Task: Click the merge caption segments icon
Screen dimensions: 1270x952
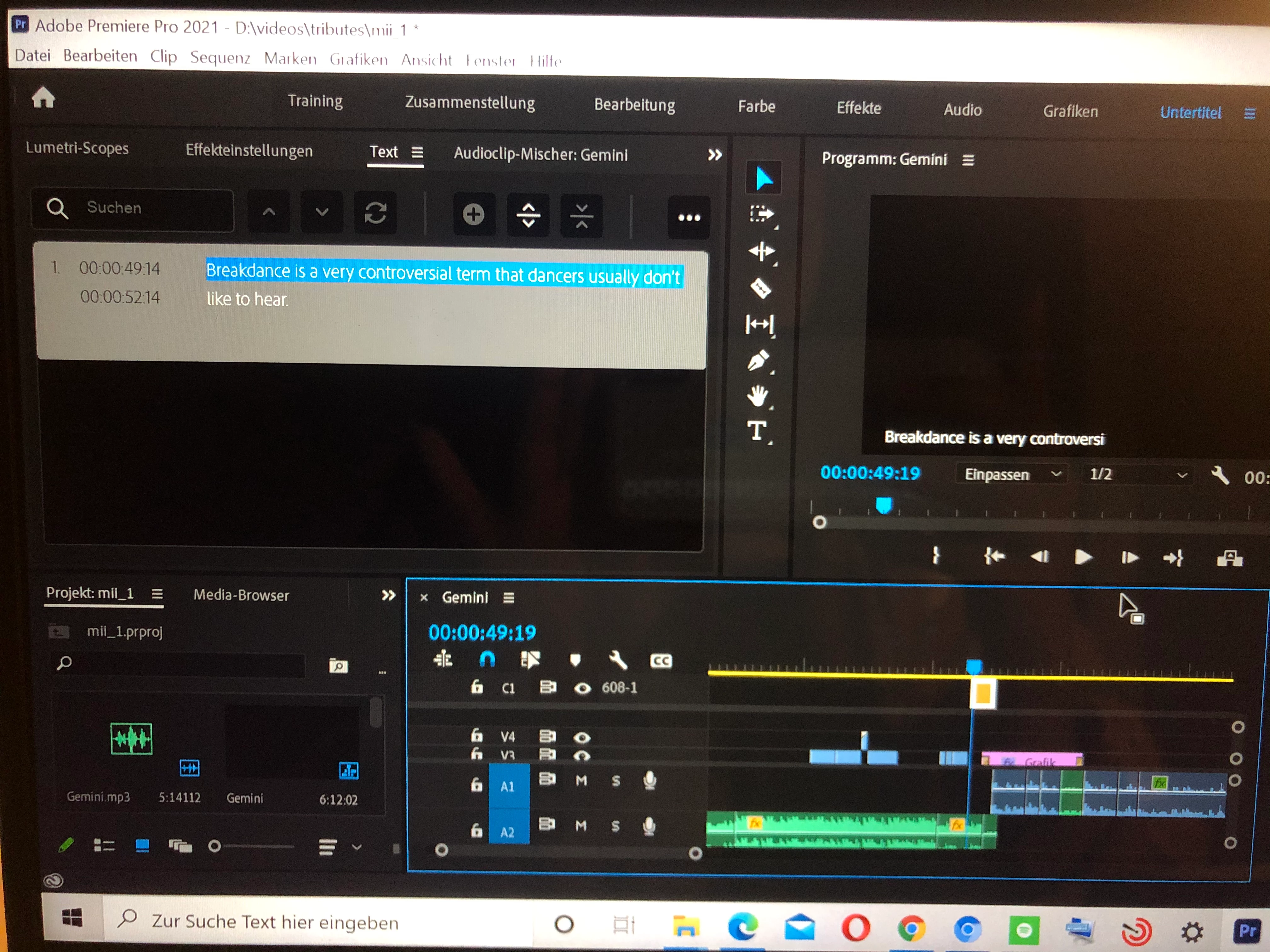Action: (x=581, y=216)
